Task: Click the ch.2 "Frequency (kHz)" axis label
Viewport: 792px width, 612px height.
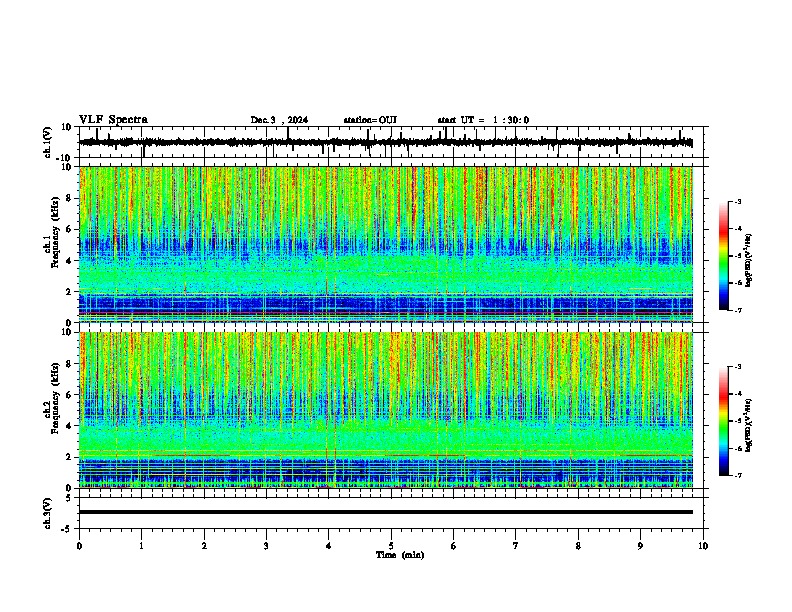Action: (55, 398)
